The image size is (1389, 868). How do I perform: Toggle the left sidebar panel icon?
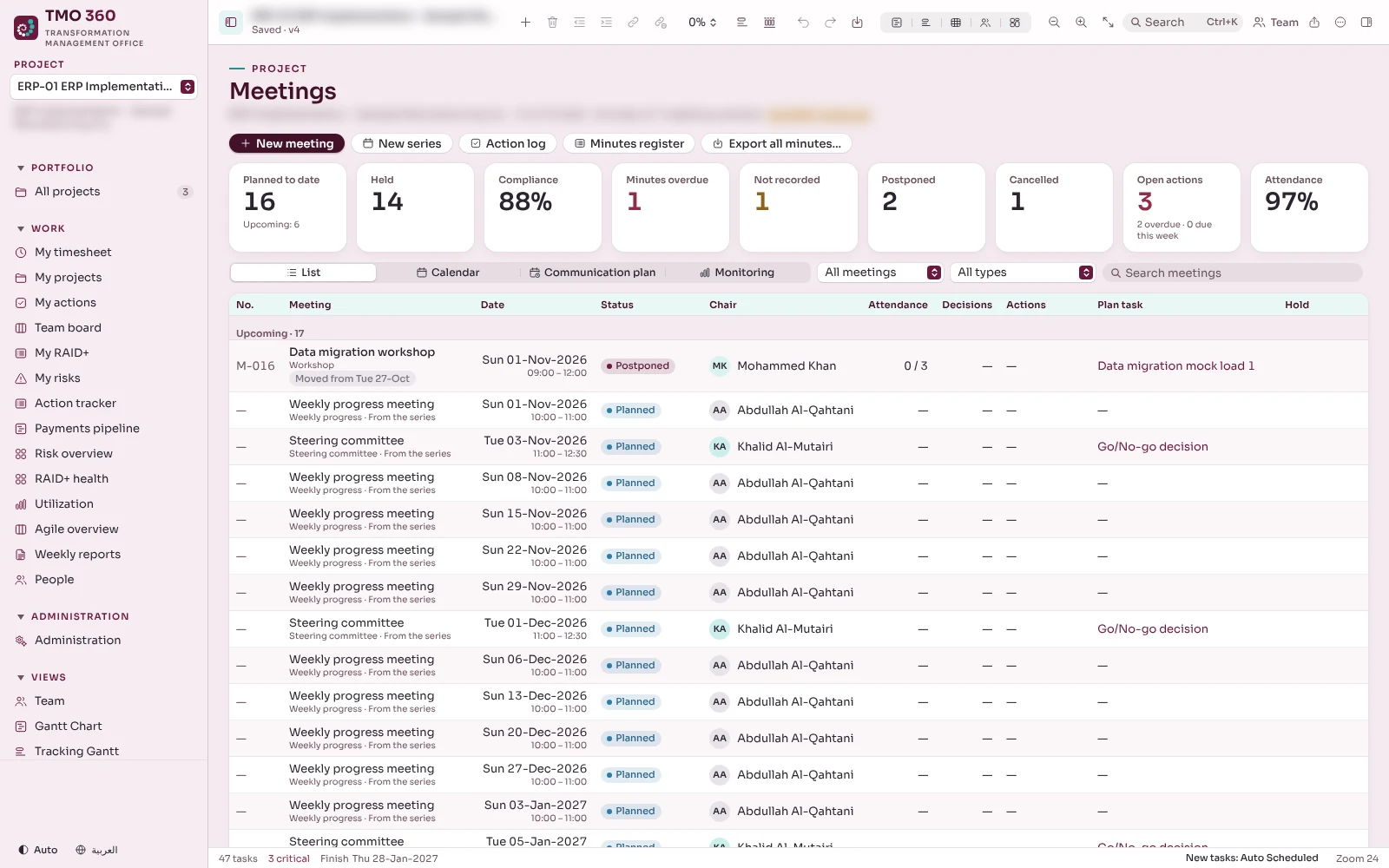231,23
